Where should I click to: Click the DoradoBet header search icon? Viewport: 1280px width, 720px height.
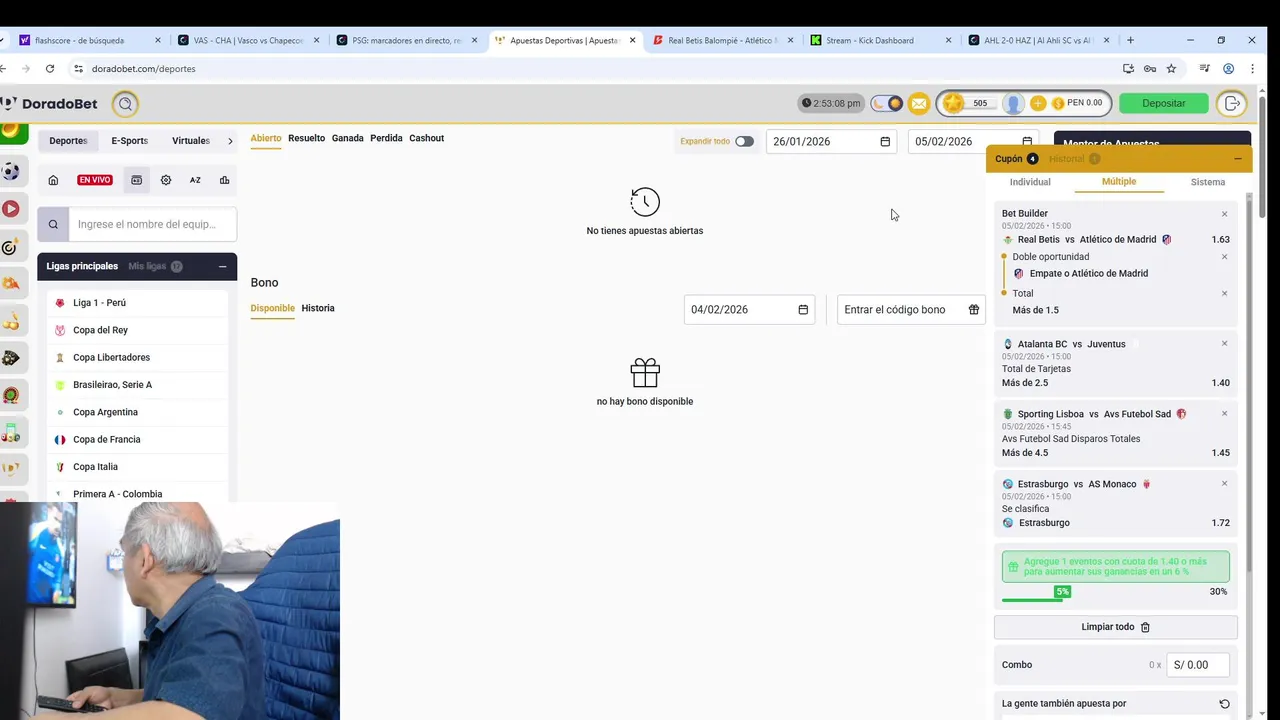125,103
